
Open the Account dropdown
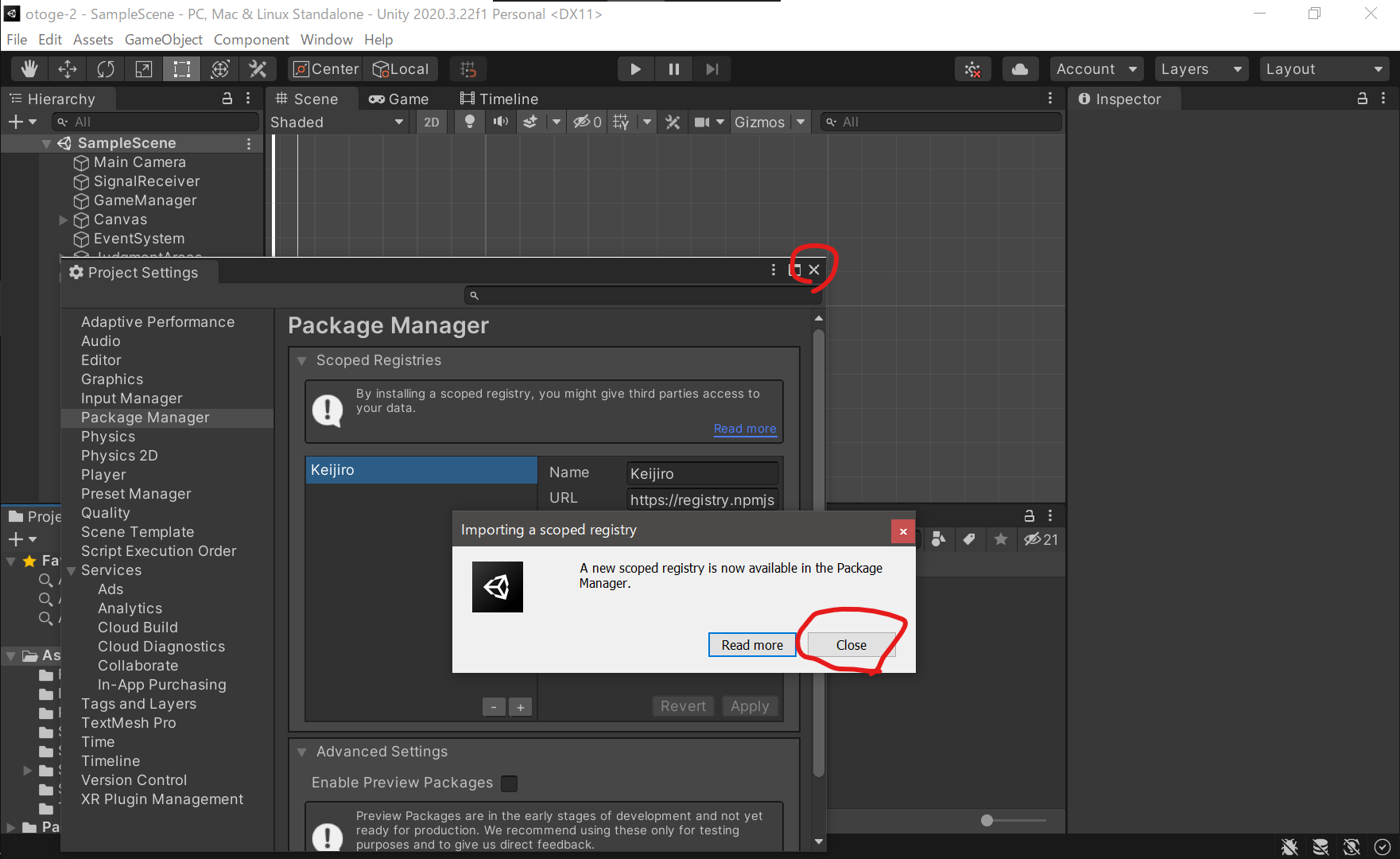point(1096,69)
